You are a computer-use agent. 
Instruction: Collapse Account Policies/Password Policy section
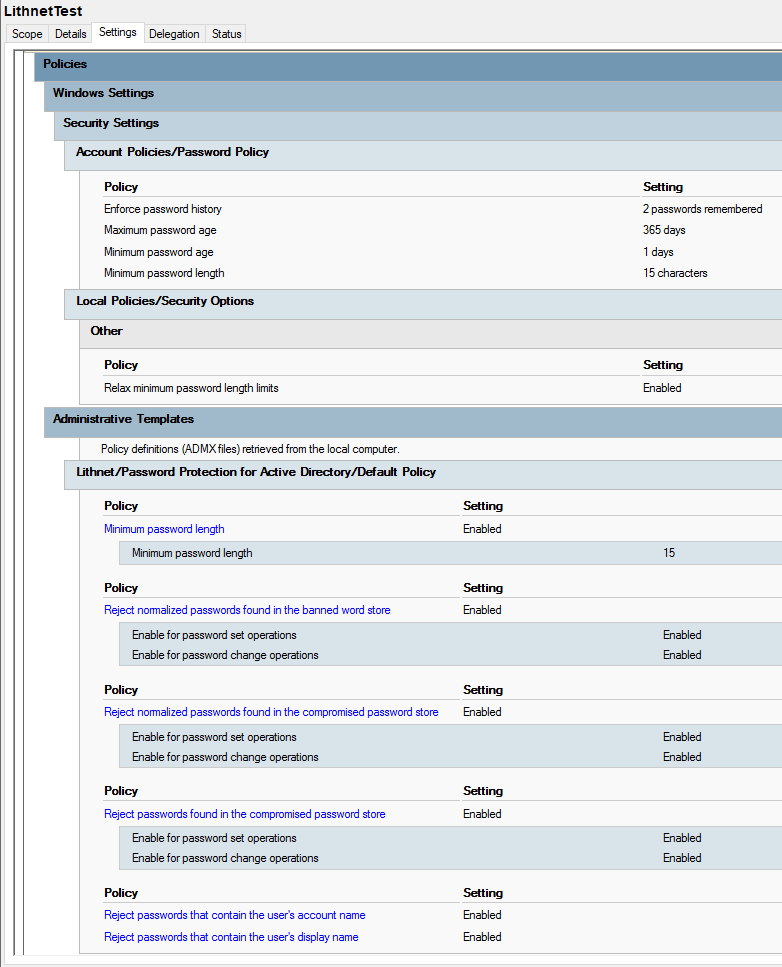(x=423, y=155)
